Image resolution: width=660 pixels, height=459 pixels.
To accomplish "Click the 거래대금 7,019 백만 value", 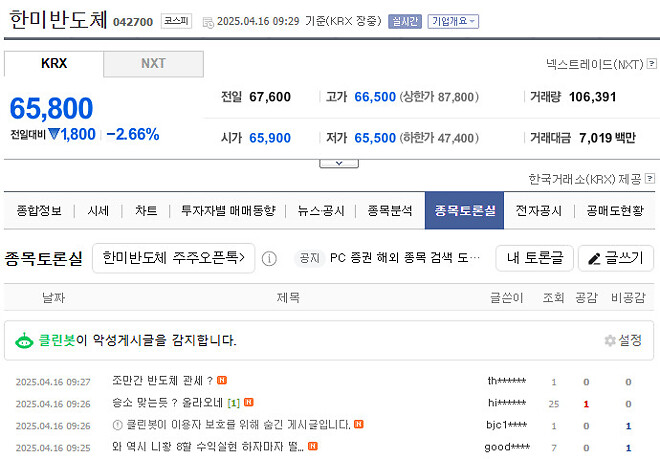I will (x=607, y=138).
